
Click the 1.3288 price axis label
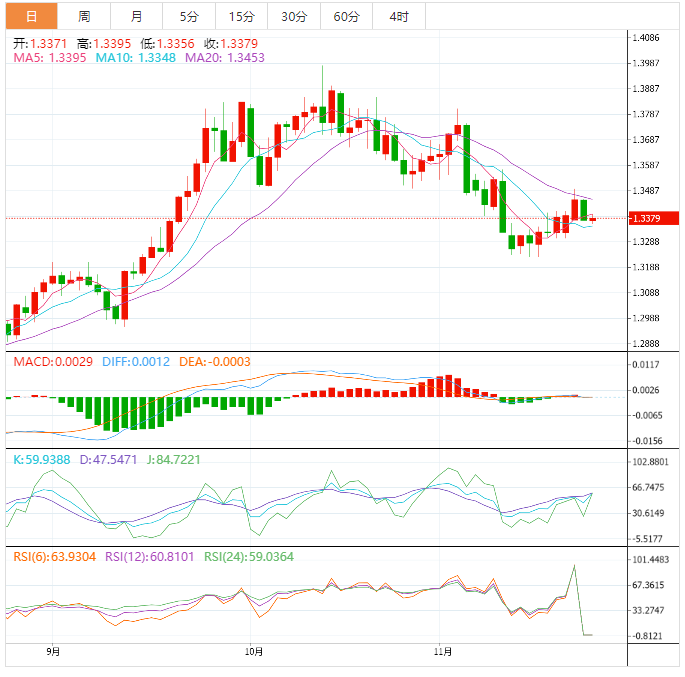[x=646, y=242]
